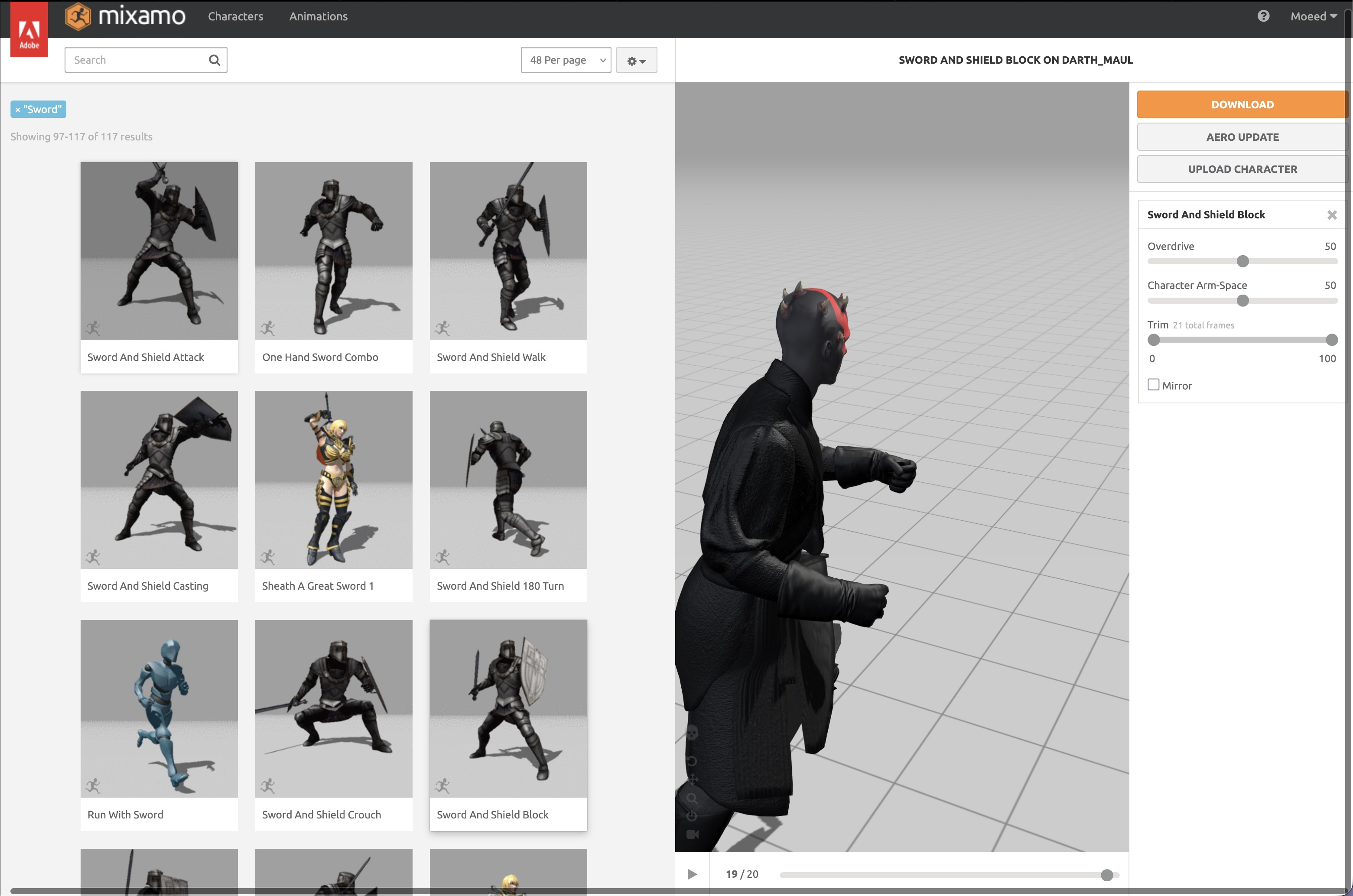This screenshot has height=896, width=1353.
Task: Open the Moeed account menu
Action: [1313, 16]
